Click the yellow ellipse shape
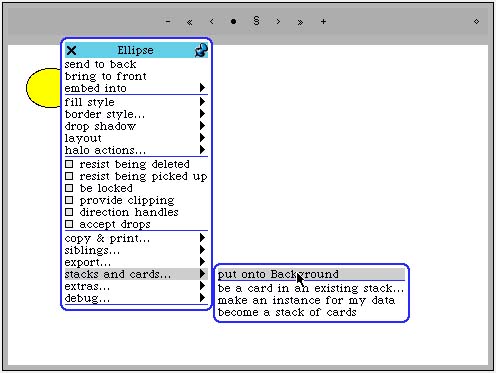Viewport: 496px width, 373px height. [43, 88]
